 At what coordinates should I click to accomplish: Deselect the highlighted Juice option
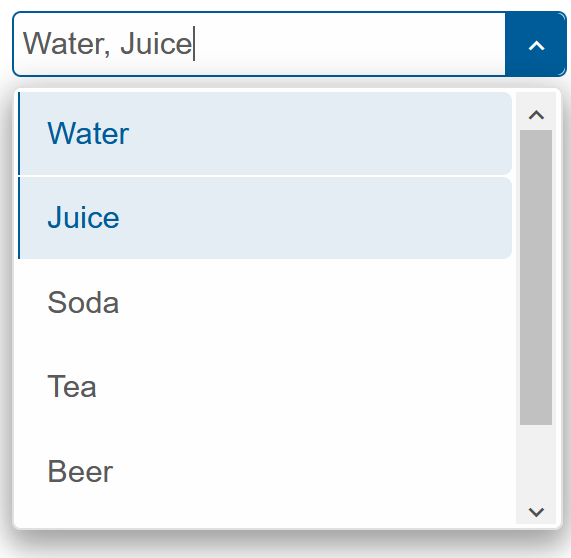pyautogui.click(x=265, y=218)
